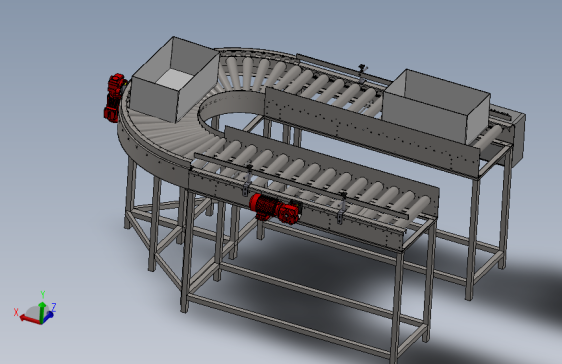Viewport: 562px width, 364px height.
Task: Select the open box on the curved roller section
Action: (x=175, y=80)
